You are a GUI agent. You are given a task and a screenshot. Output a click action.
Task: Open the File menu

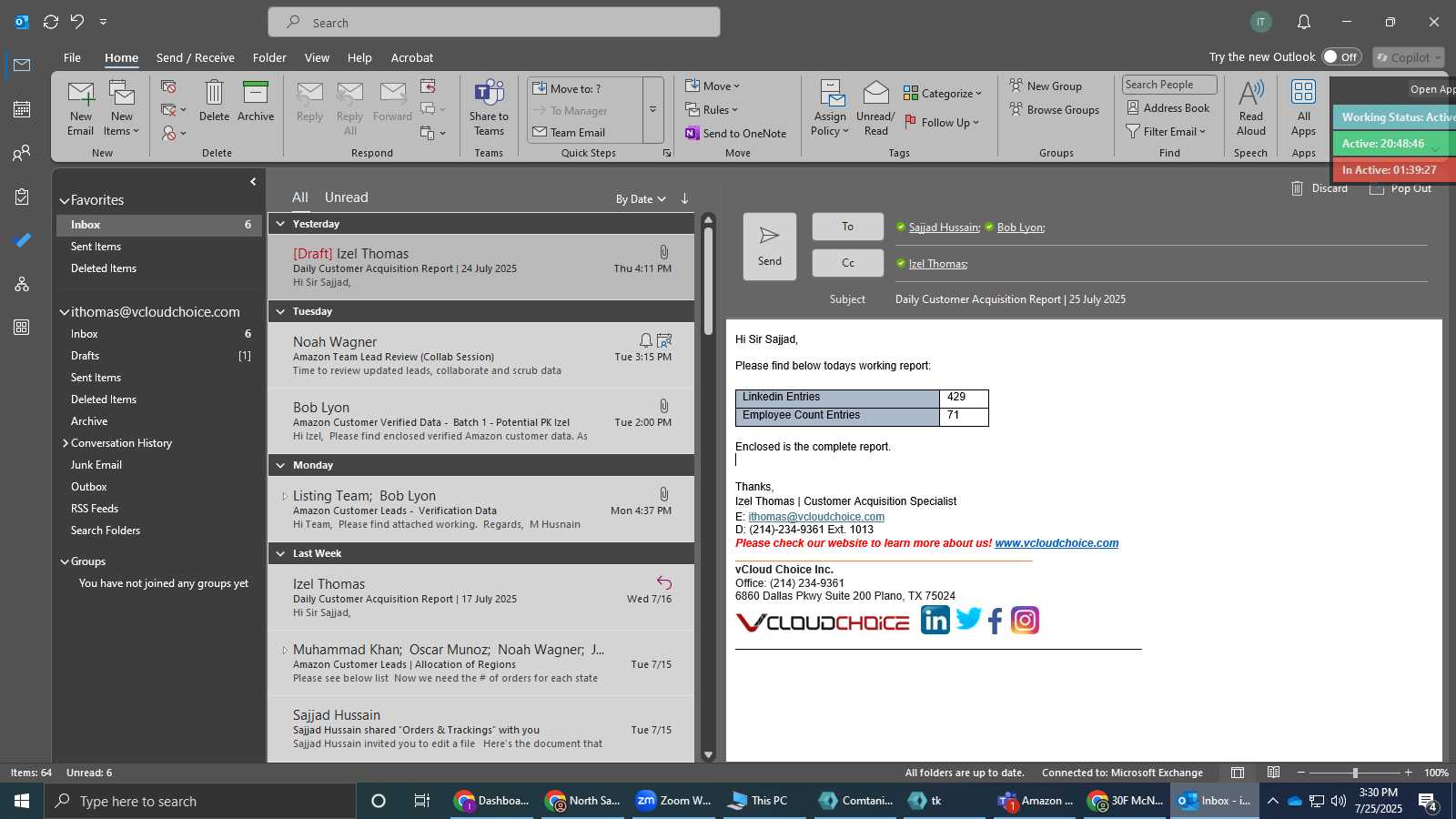click(x=72, y=57)
